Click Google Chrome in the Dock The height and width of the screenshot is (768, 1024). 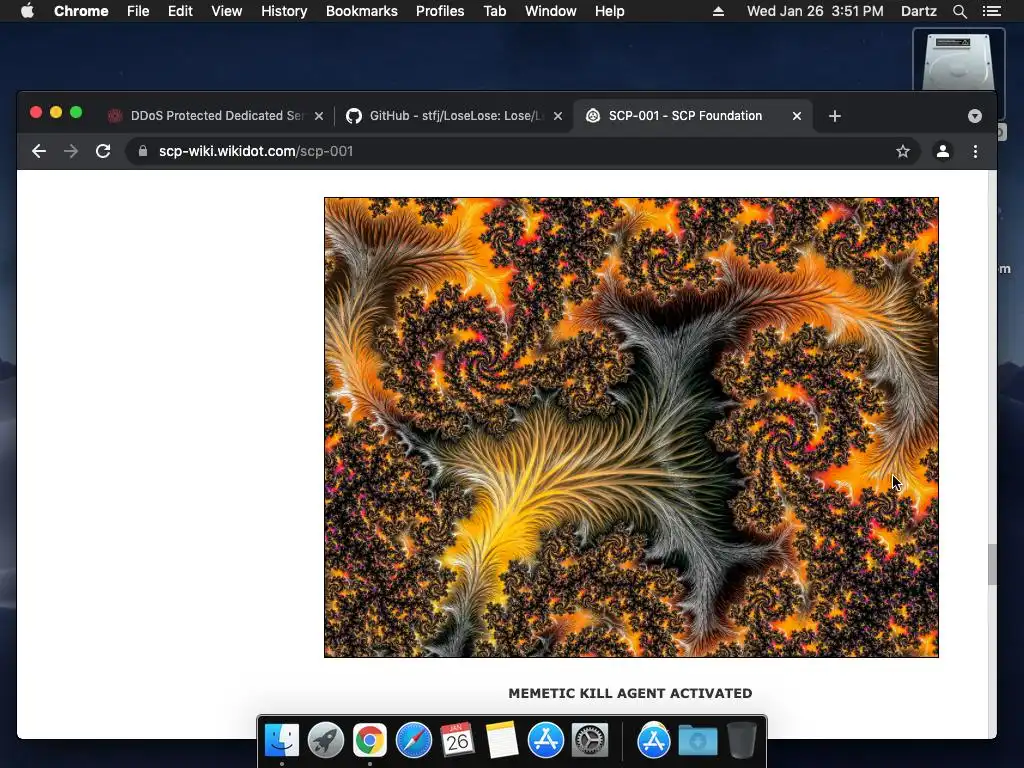coord(370,741)
